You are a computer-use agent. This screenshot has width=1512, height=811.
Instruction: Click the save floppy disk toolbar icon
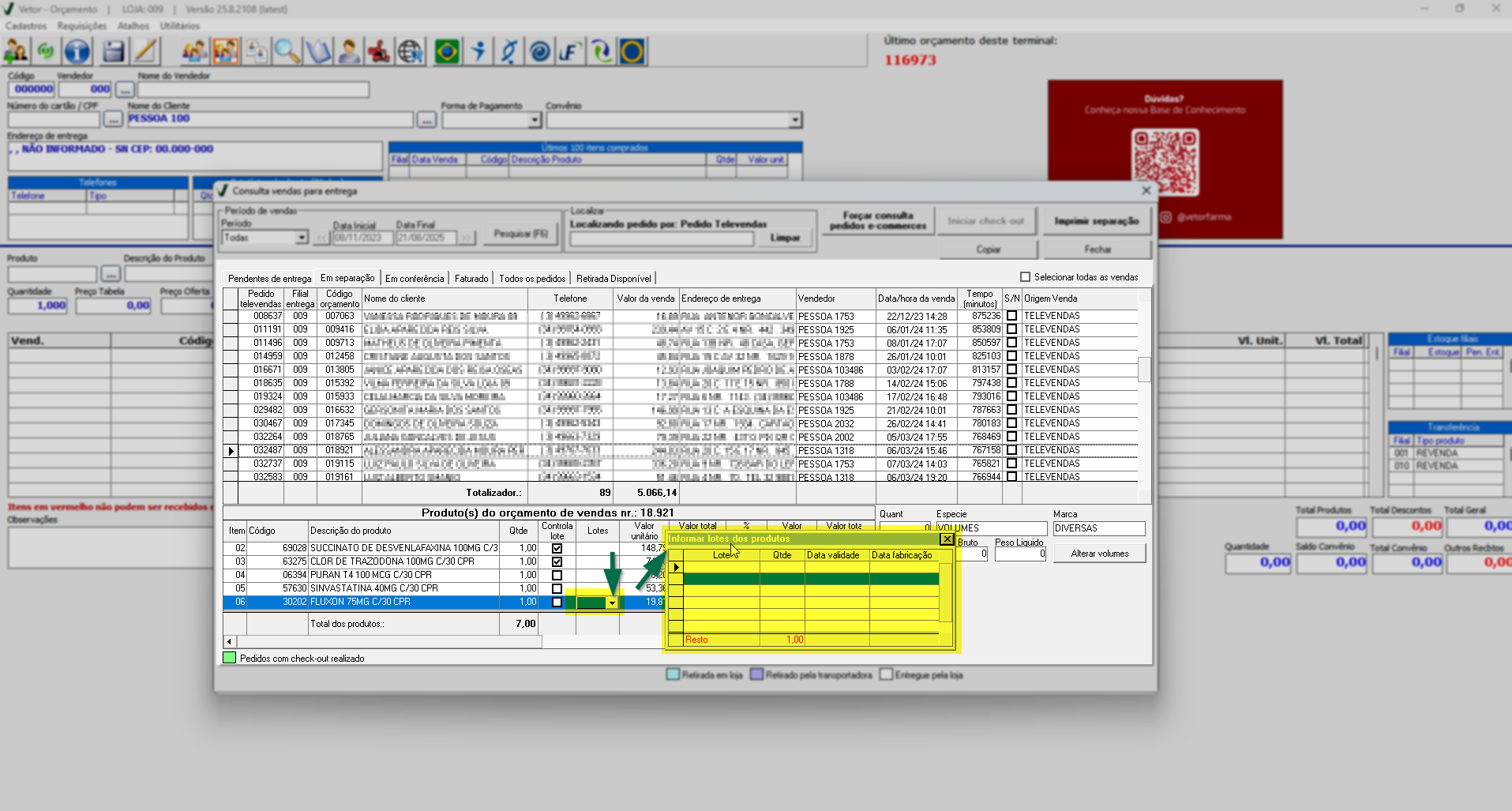(x=114, y=52)
